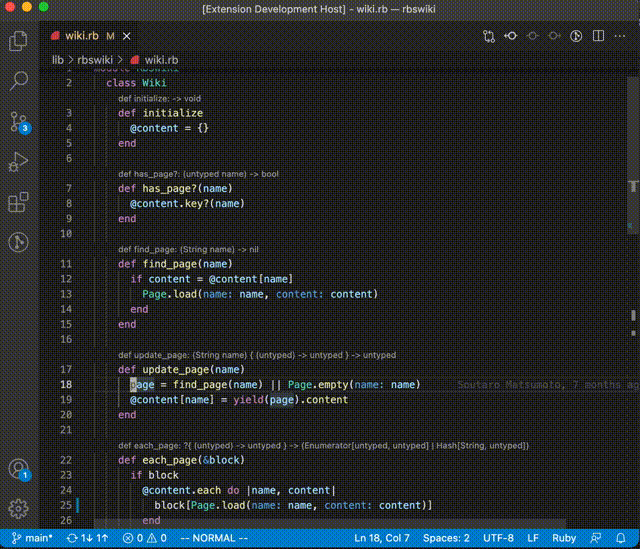Click the 'def has_page?' type signature code lens

tap(198, 174)
